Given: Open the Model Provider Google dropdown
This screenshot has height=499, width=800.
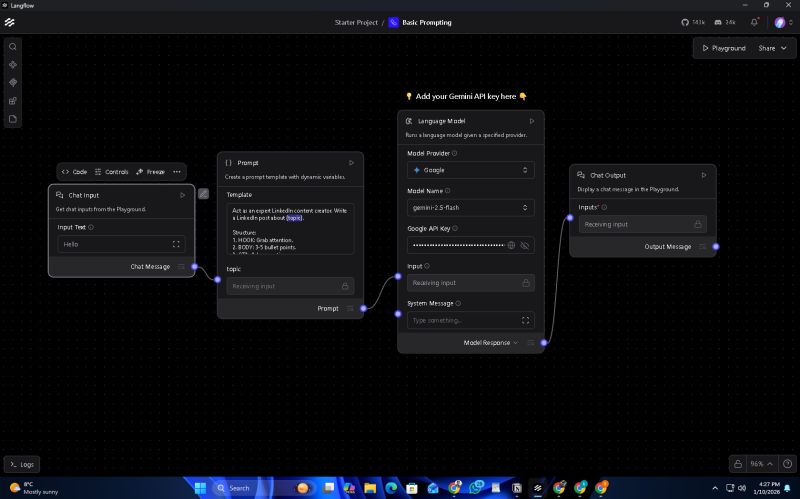Looking at the screenshot, I should (470, 170).
